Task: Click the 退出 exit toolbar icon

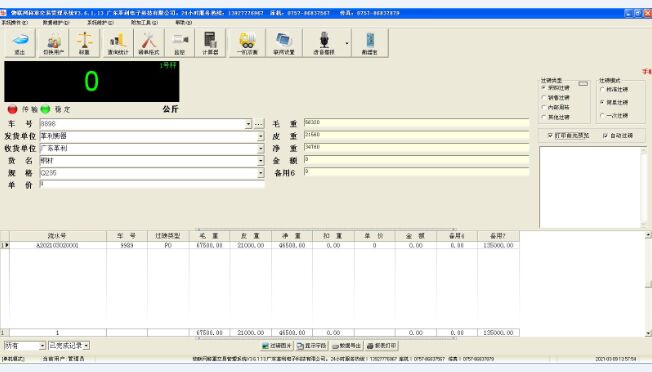Action: [20, 43]
